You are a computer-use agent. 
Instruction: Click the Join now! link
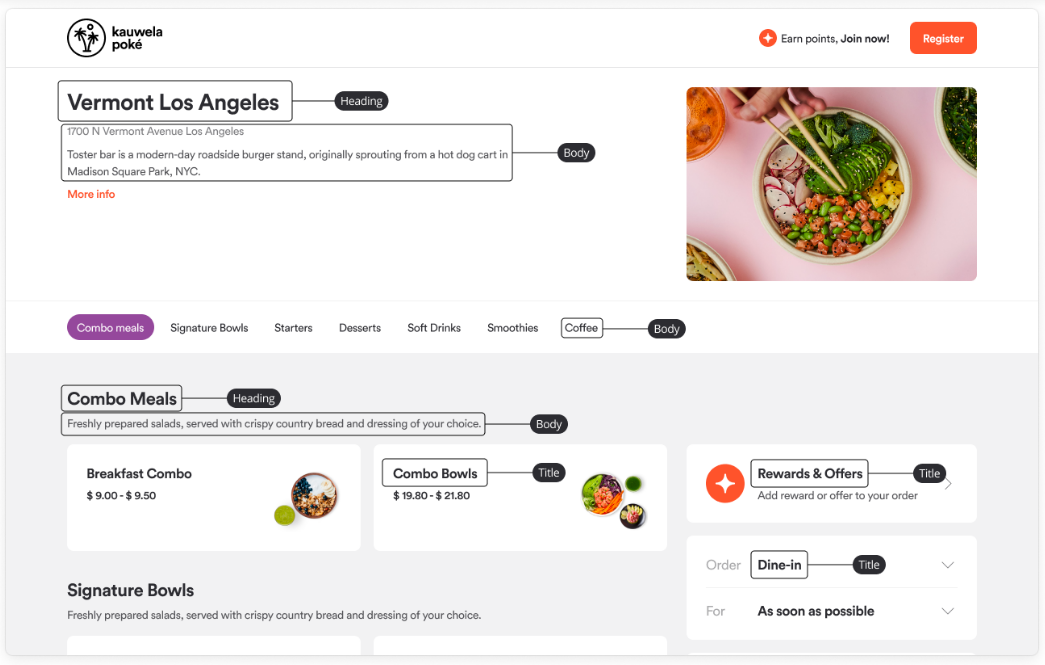[865, 39]
